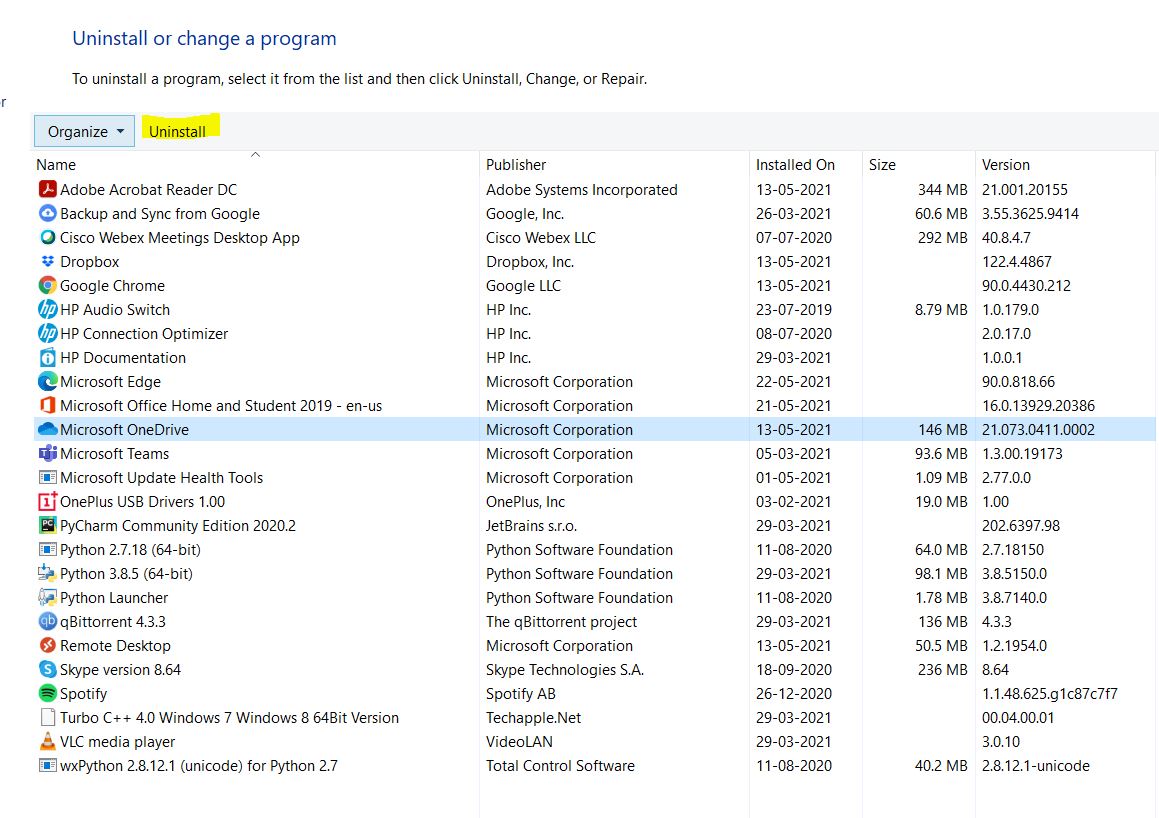The image size is (1159, 818).
Task: Click the Cisco Webex Meetings icon
Action: [x=47, y=237]
